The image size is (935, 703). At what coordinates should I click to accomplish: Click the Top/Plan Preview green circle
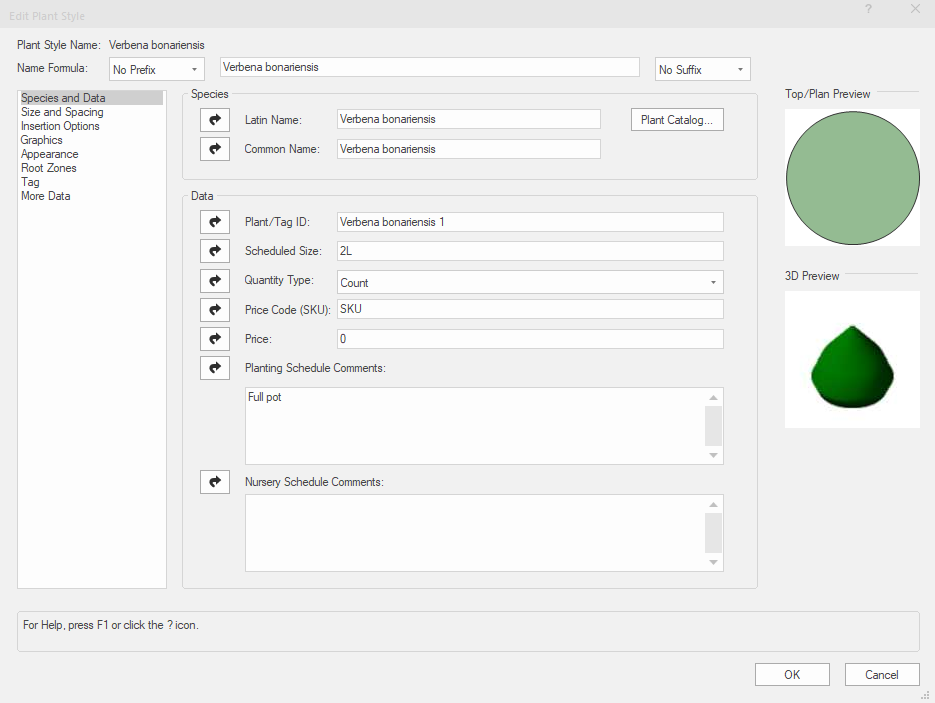click(852, 177)
